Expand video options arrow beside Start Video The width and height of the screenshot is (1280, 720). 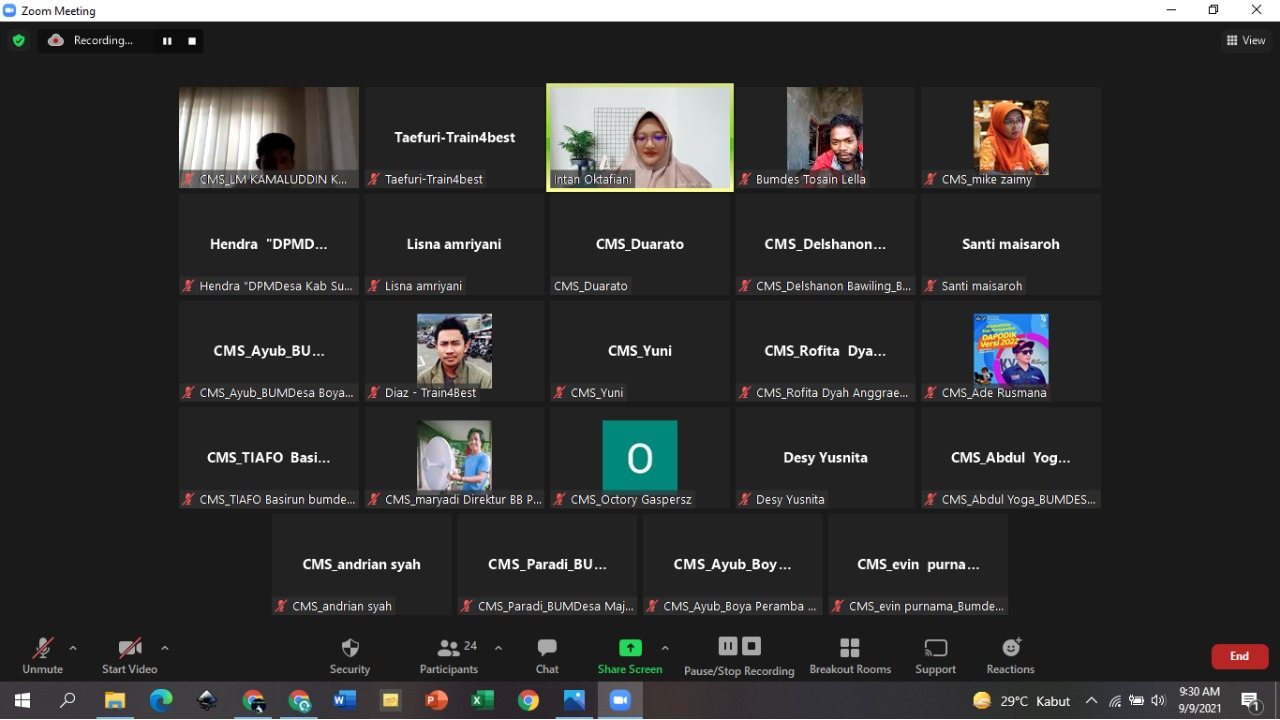click(x=165, y=648)
